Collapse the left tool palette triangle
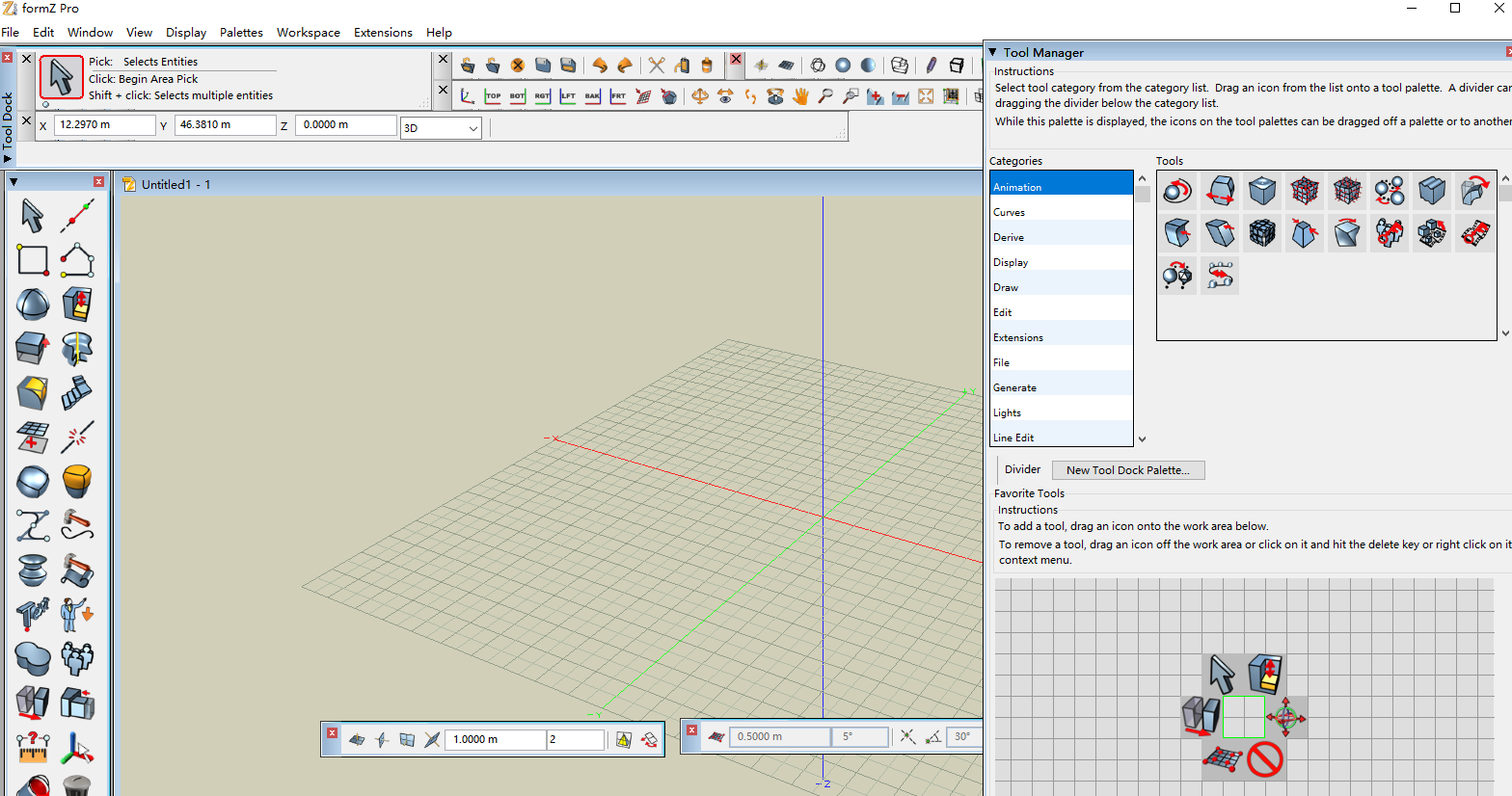This screenshot has height=796, width=1512. coord(13,181)
